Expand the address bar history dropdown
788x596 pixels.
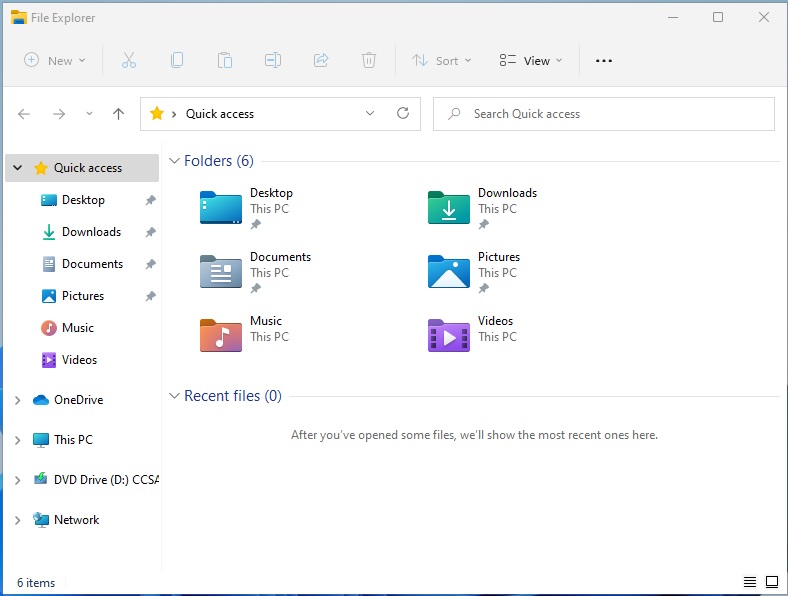pyautogui.click(x=370, y=114)
